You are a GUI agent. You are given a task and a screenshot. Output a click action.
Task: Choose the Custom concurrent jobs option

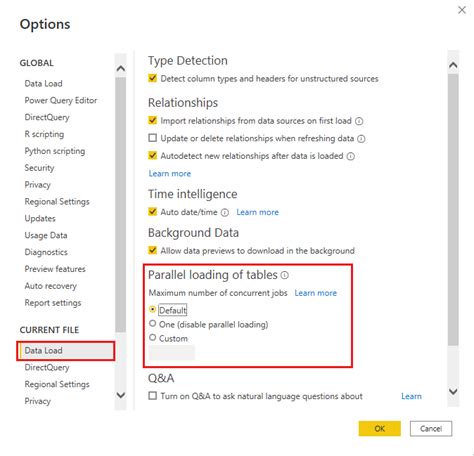[x=153, y=337]
